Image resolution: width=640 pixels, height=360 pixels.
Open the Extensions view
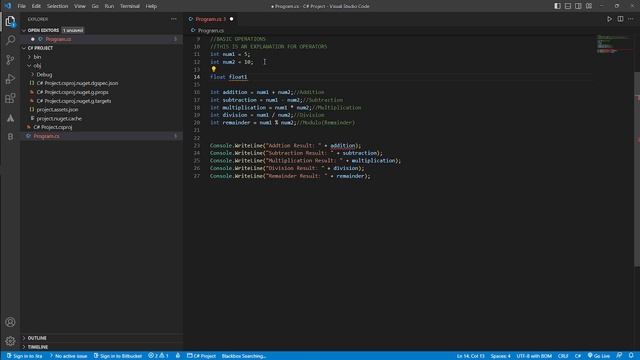click(10, 98)
